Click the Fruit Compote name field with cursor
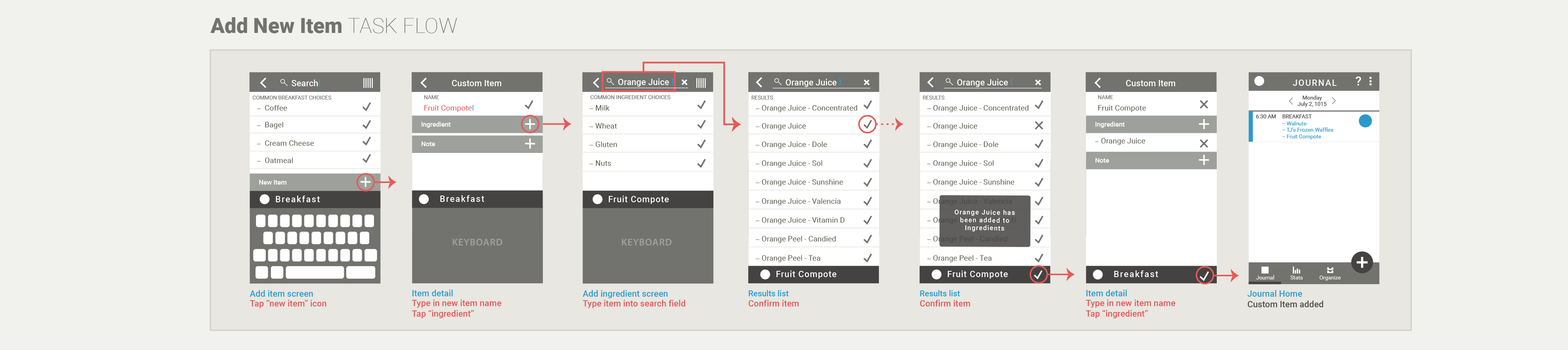 tap(448, 108)
